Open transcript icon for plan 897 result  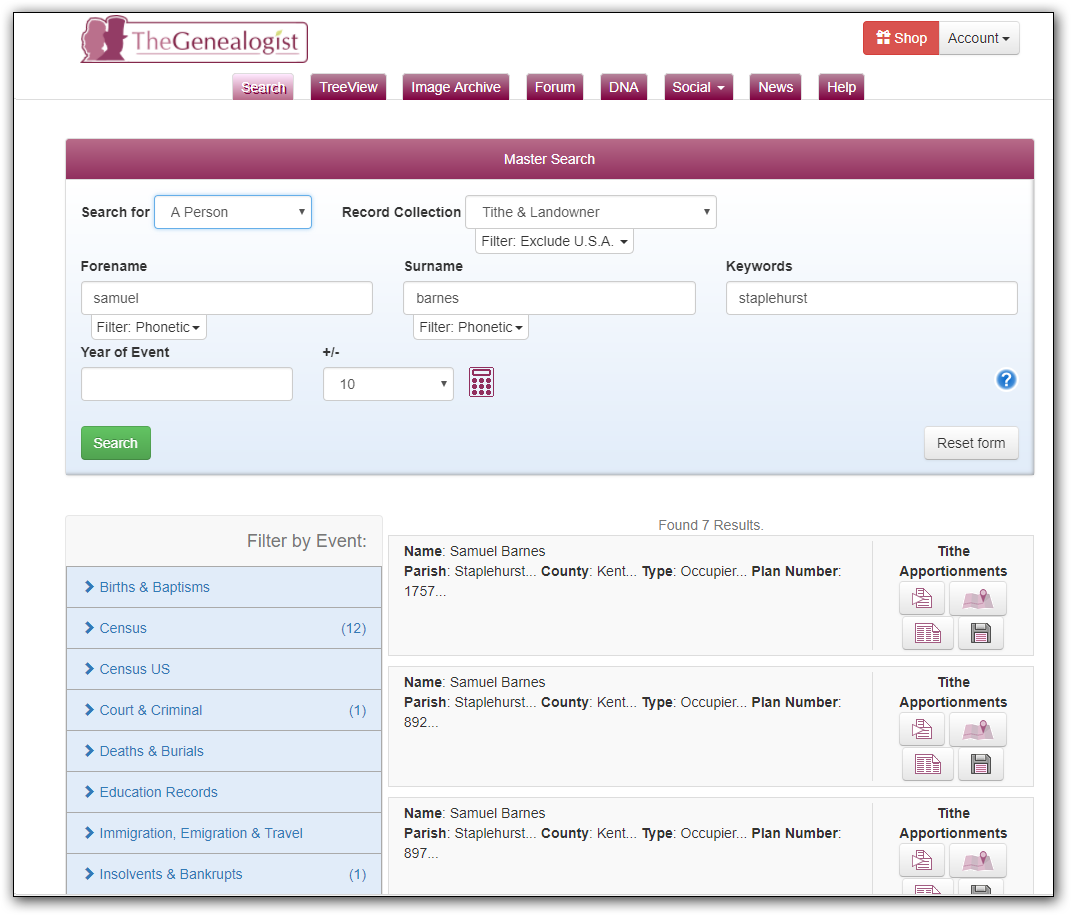pos(922,860)
